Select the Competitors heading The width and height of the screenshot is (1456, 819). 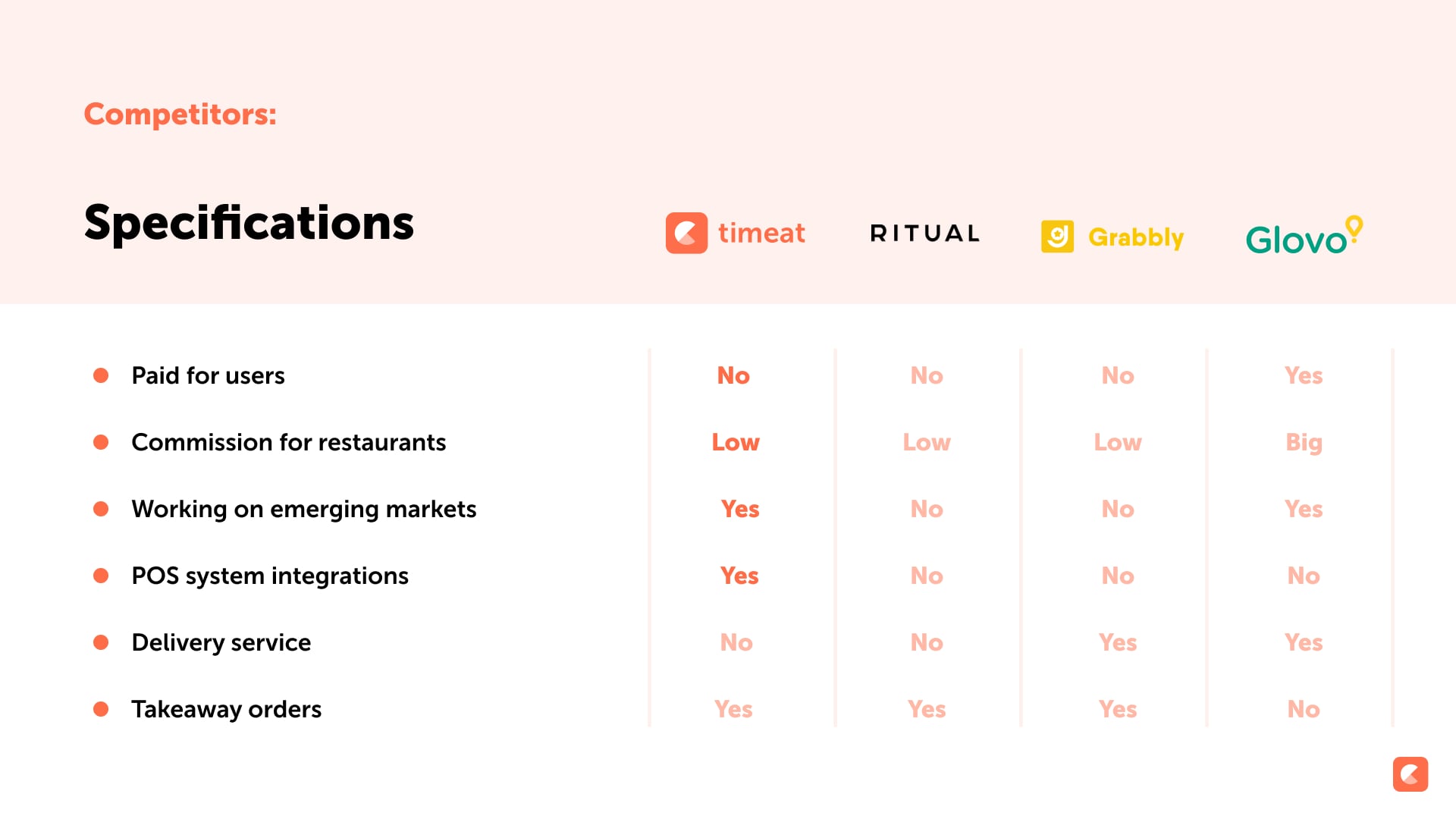point(180,114)
